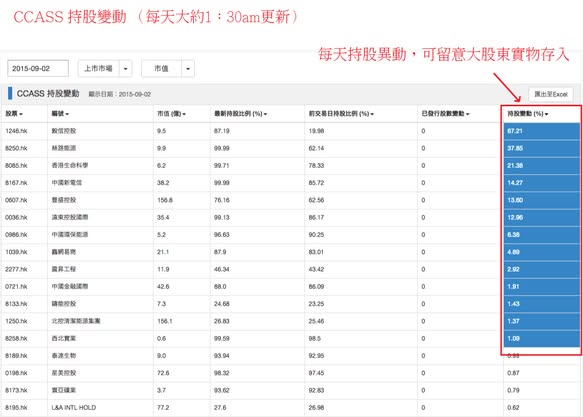The height and width of the screenshot is (417, 583).
Task: Click the highlighted 67.21 change value
Action: 515,131
